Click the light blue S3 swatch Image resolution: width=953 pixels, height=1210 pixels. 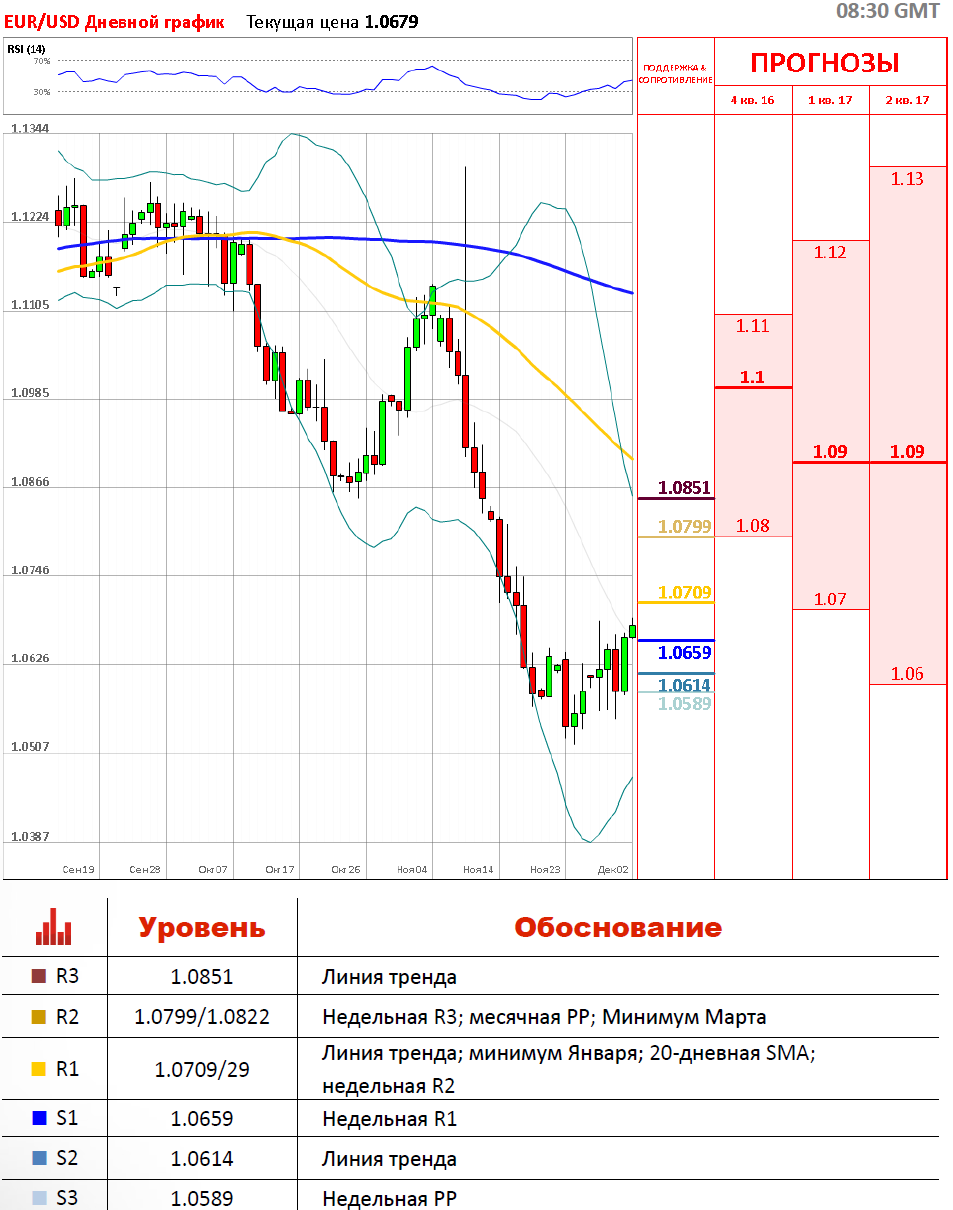39,1197
